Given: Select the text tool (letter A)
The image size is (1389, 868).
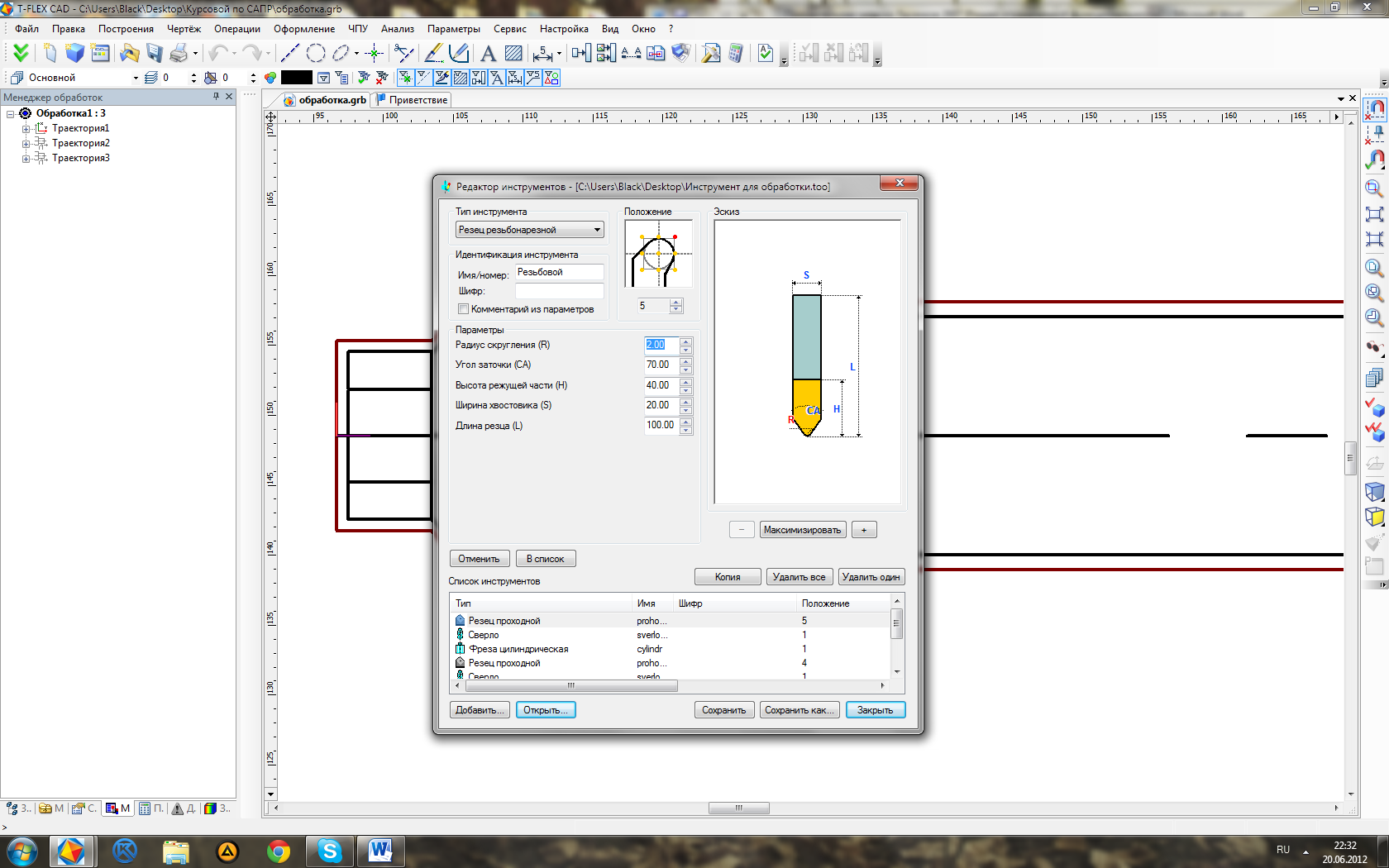Looking at the screenshot, I should (488, 53).
